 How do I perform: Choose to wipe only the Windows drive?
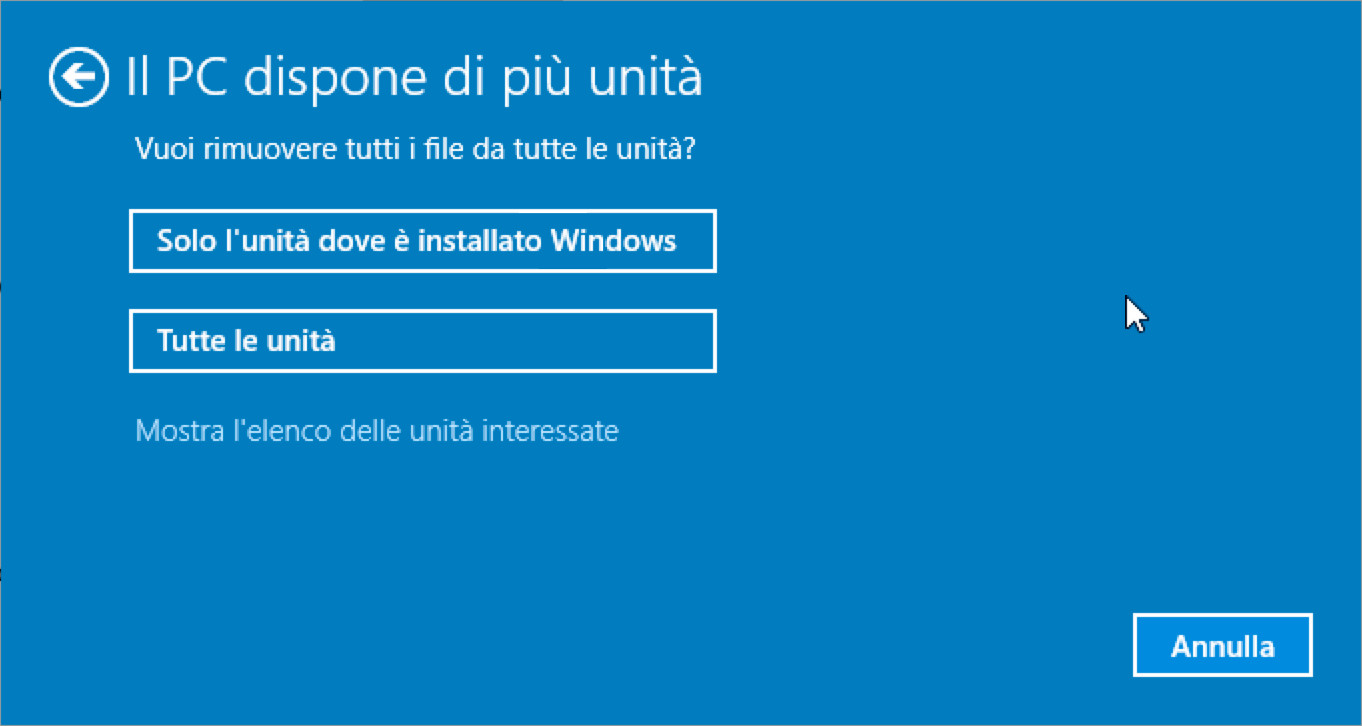pos(422,241)
